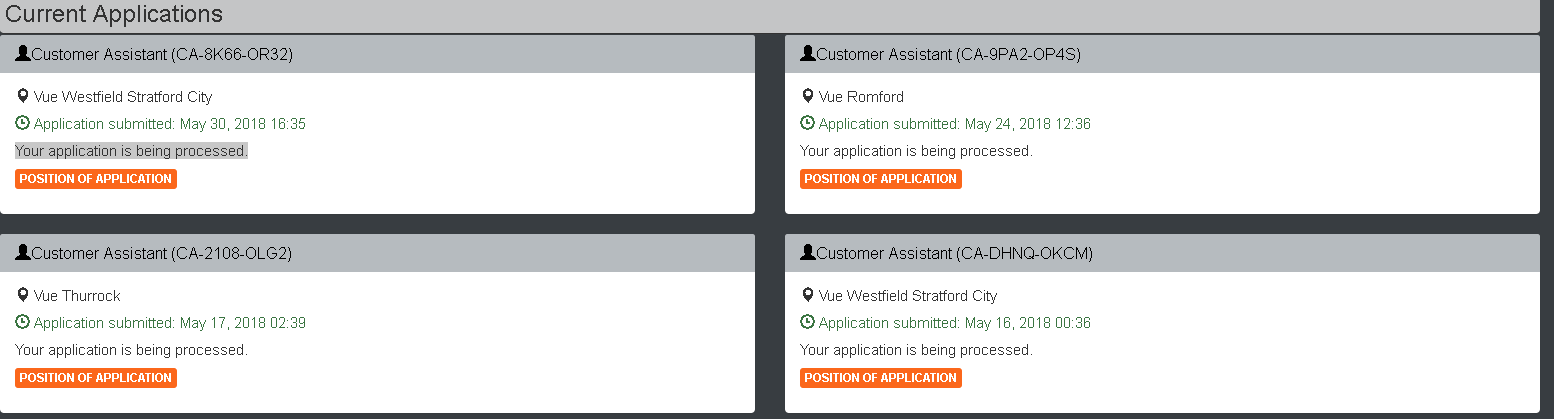Select Customer Assistant (CA-DHNQ-OKCM) header
This screenshot has width=1554, height=419.
[1162, 253]
